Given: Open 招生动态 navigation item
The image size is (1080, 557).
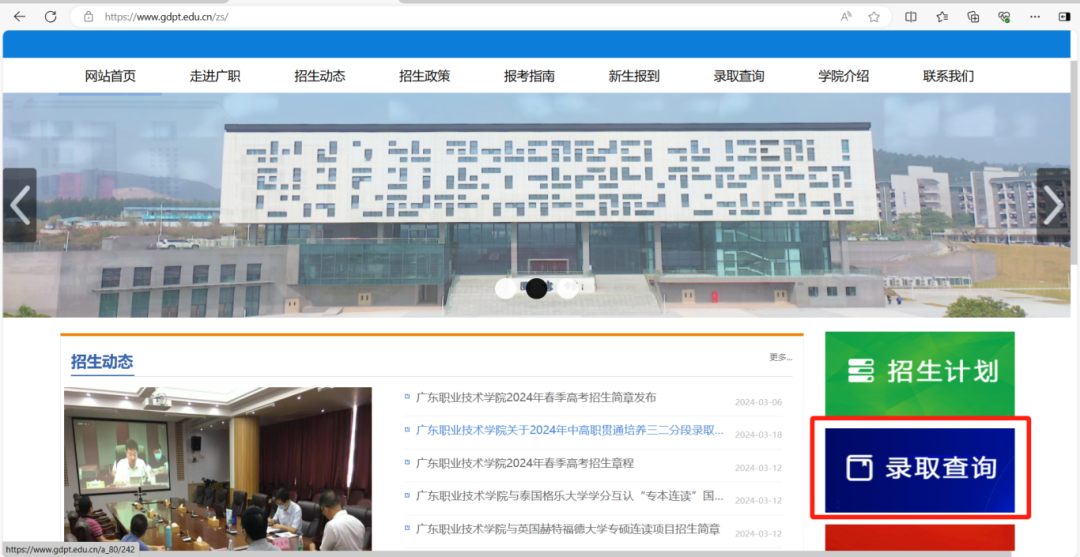Looking at the screenshot, I should [x=320, y=76].
